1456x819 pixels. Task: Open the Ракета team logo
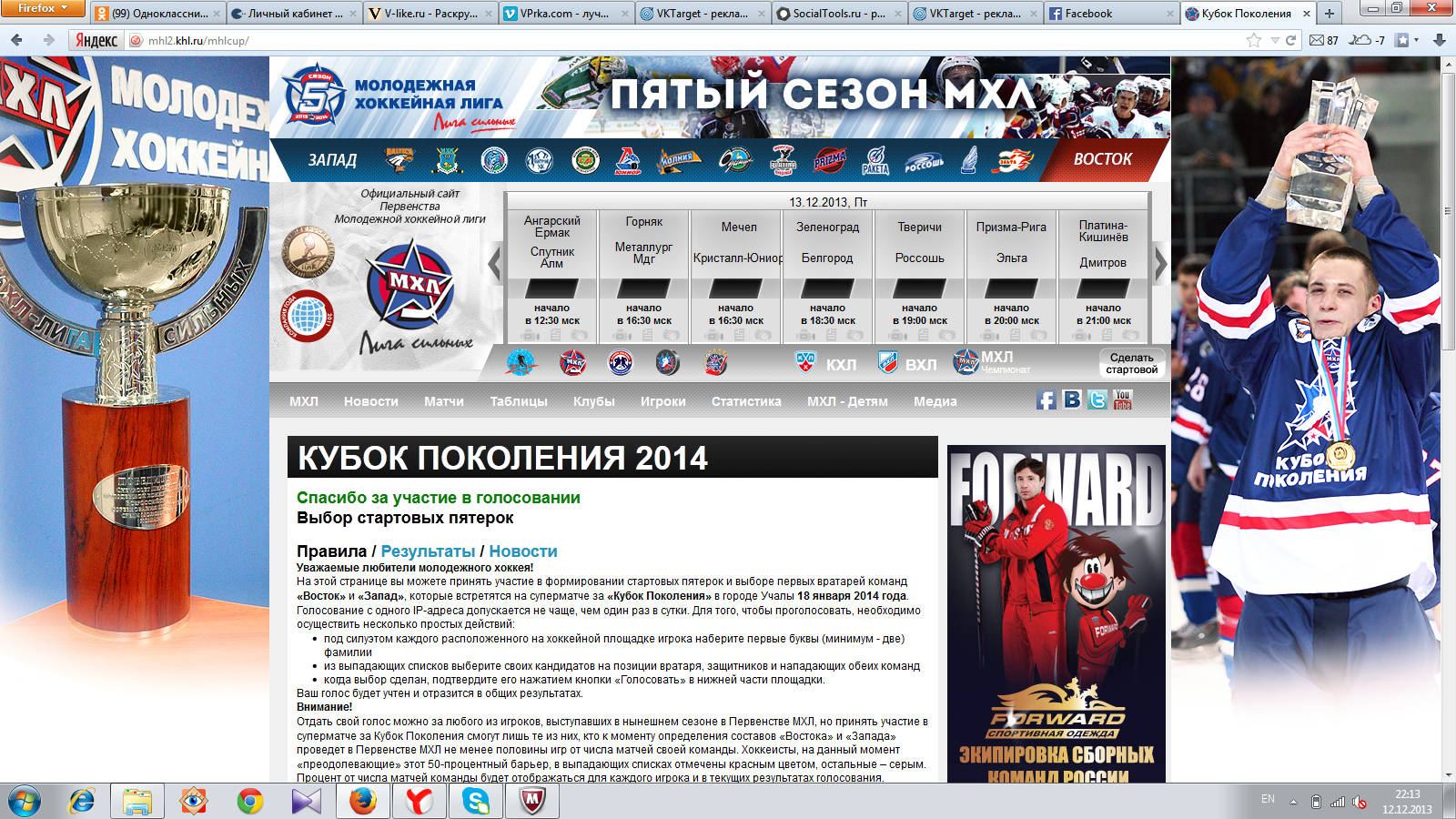[x=875, y=160]
